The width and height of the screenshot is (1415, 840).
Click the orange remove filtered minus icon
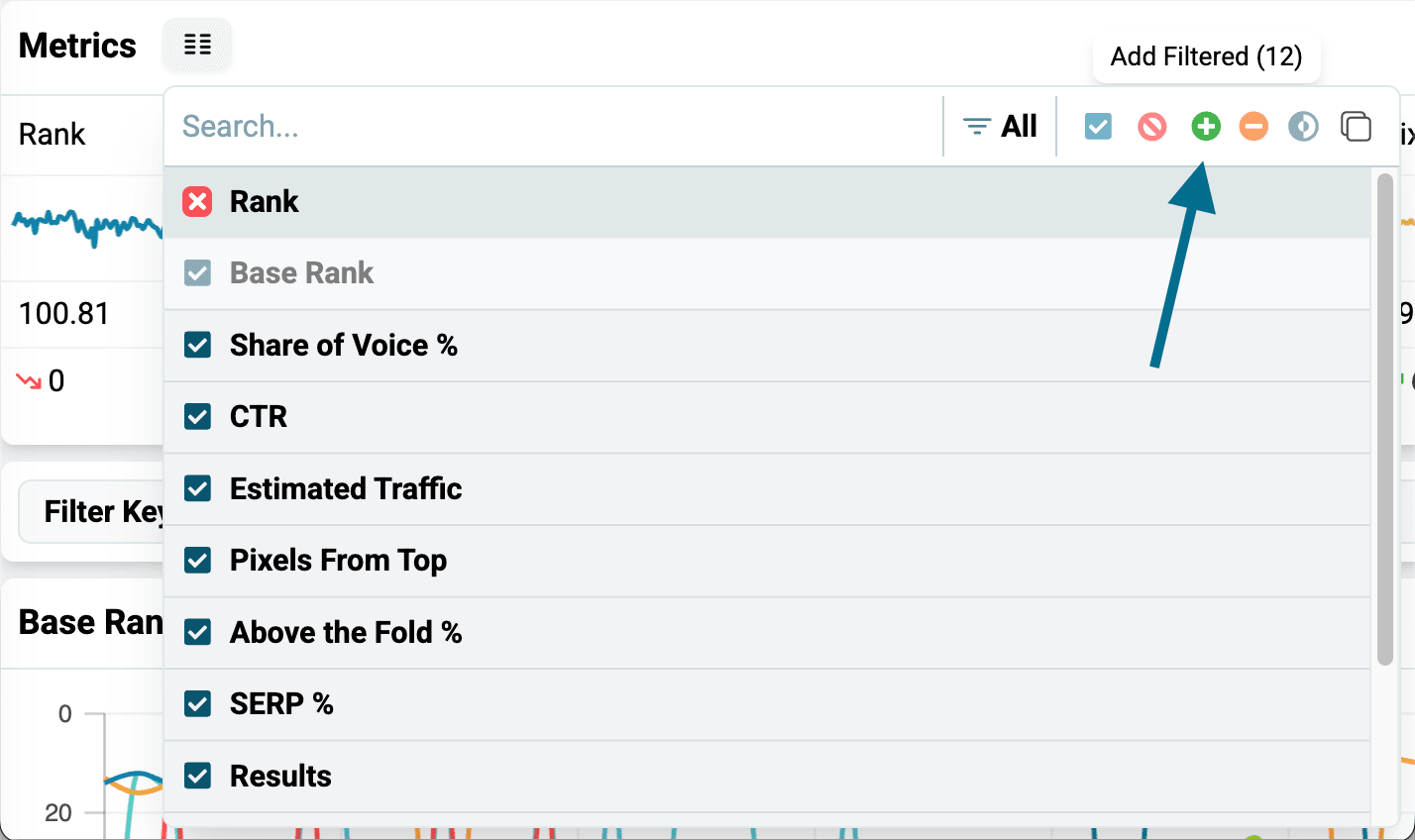pos(1253,127)
